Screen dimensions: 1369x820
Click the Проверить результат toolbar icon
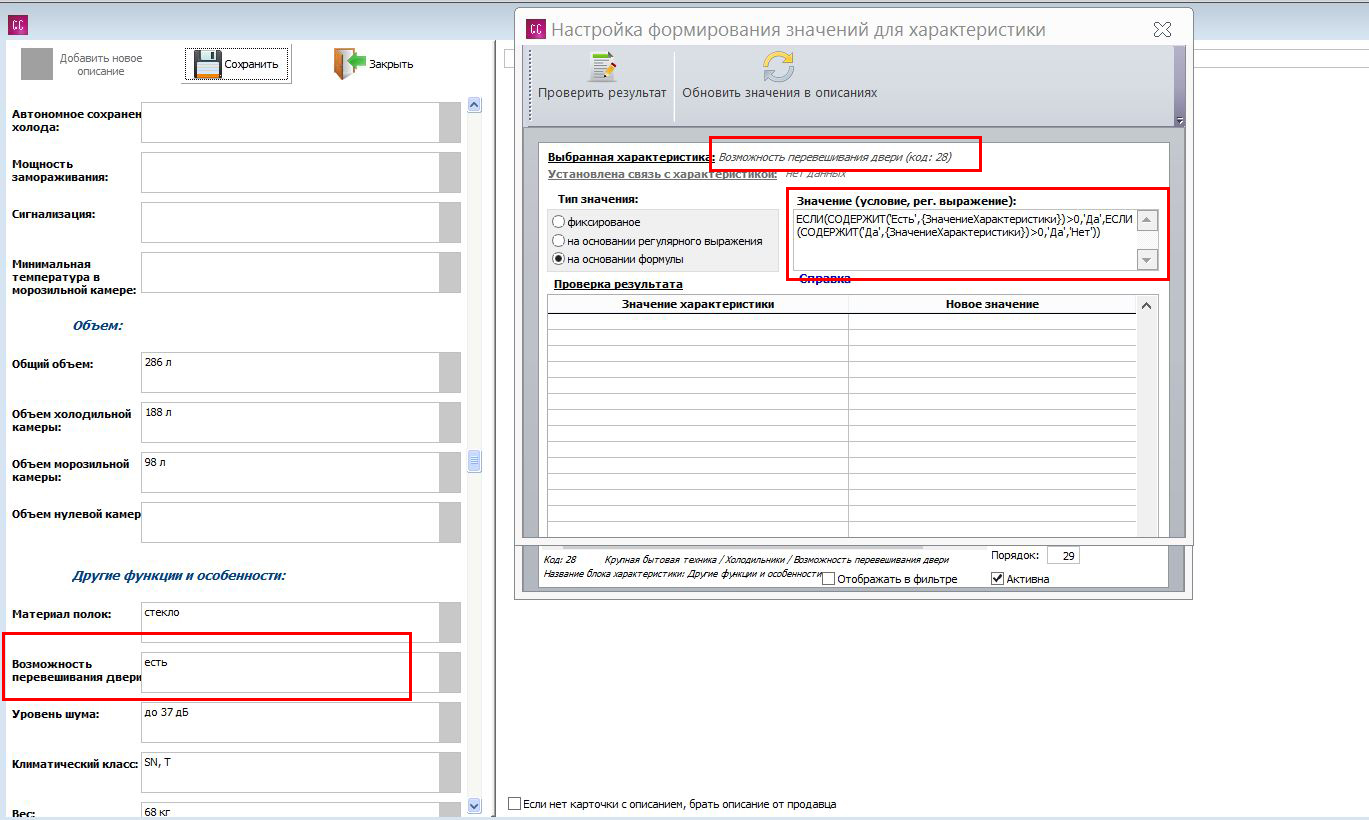pyautogui.click(x=602, y=68)
